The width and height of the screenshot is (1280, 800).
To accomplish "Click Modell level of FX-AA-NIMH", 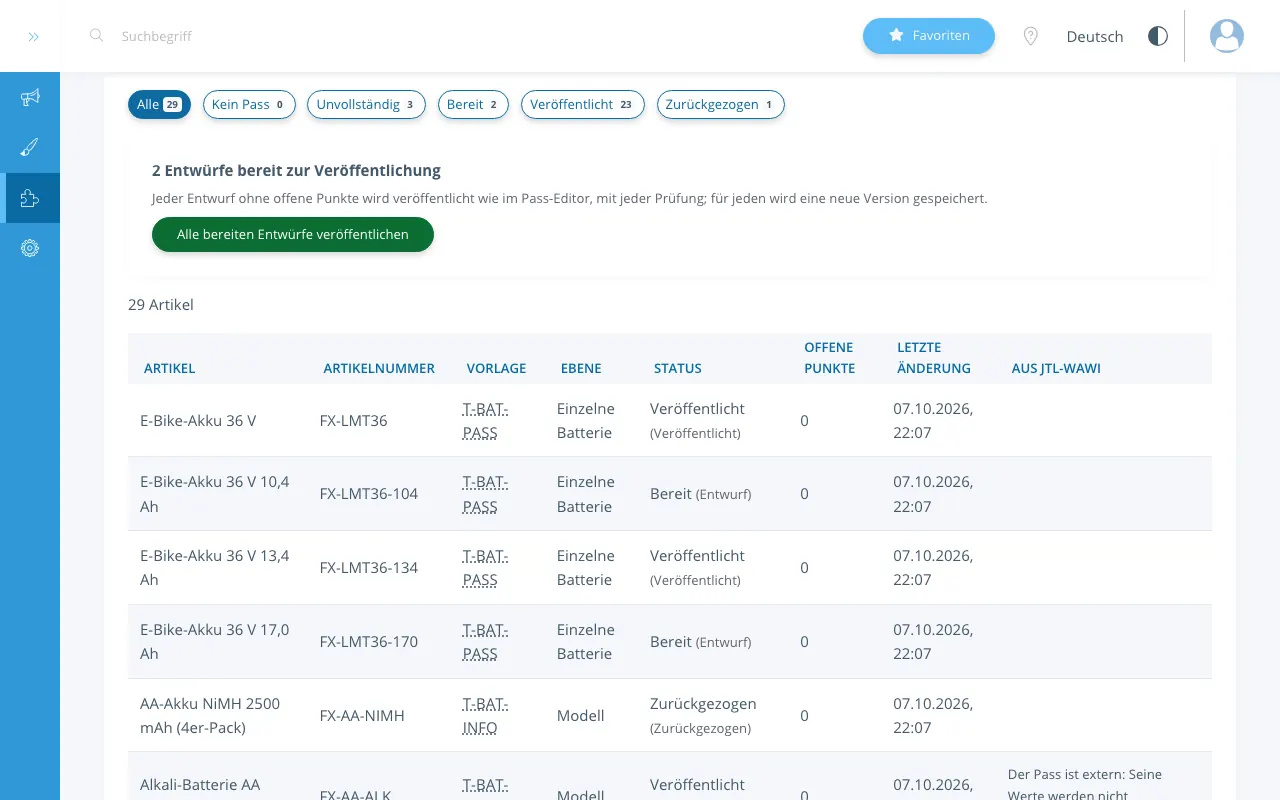I will (581, 715).
